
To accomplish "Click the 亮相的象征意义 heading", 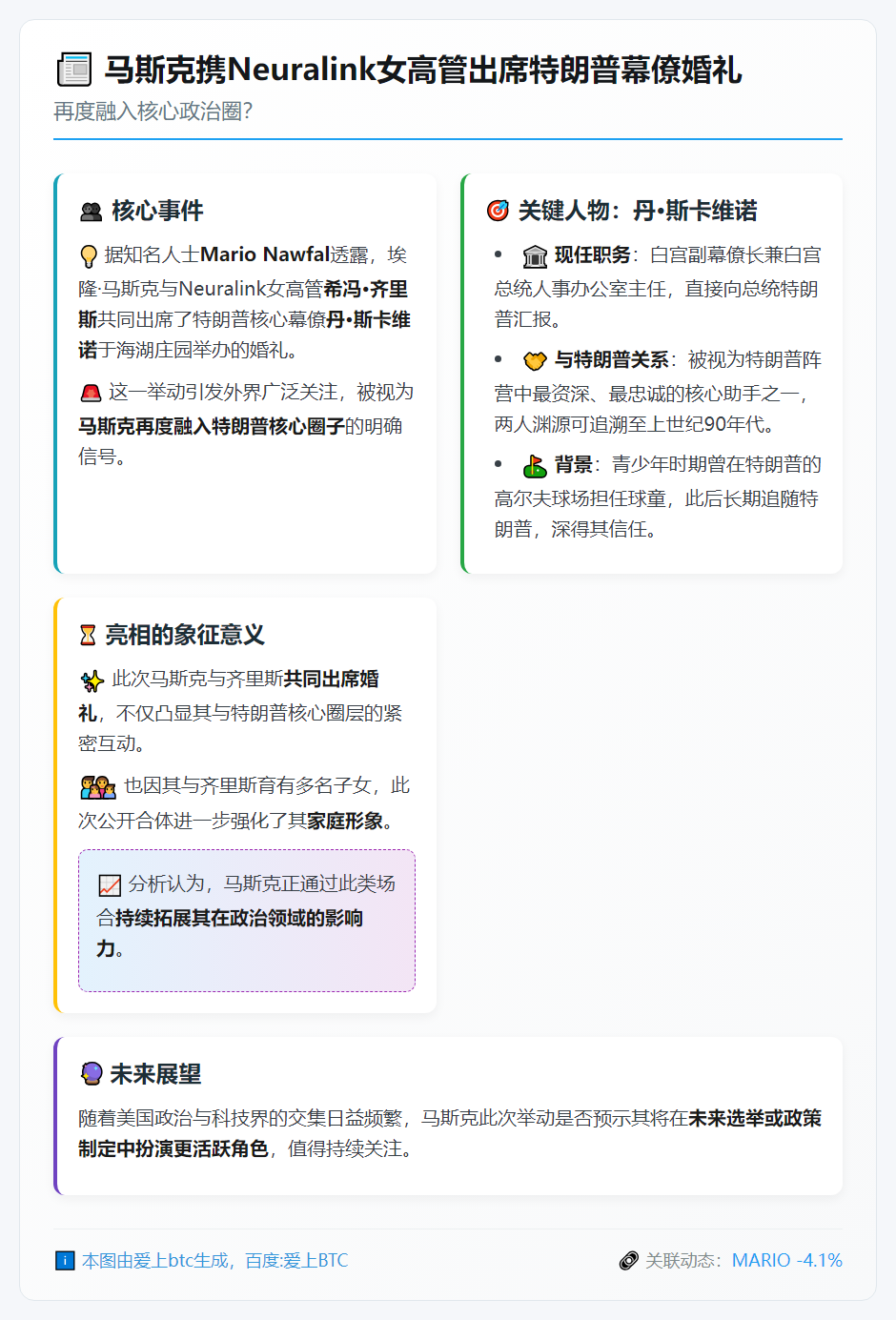I will (184, 635).
